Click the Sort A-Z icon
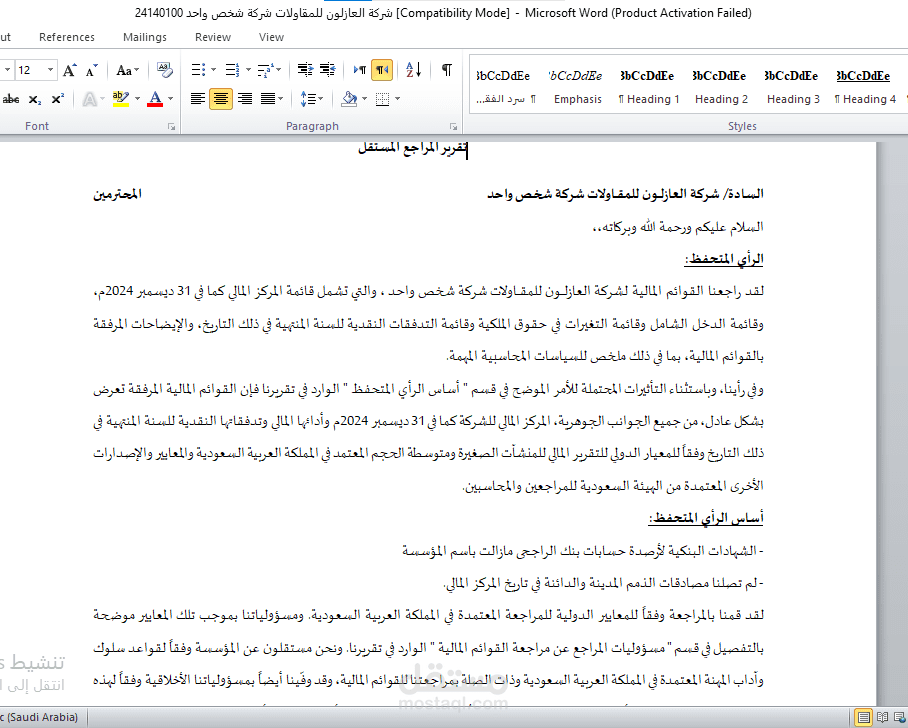Image resolution: width=908 pixels, height=728 pixels. click(413, 70)
